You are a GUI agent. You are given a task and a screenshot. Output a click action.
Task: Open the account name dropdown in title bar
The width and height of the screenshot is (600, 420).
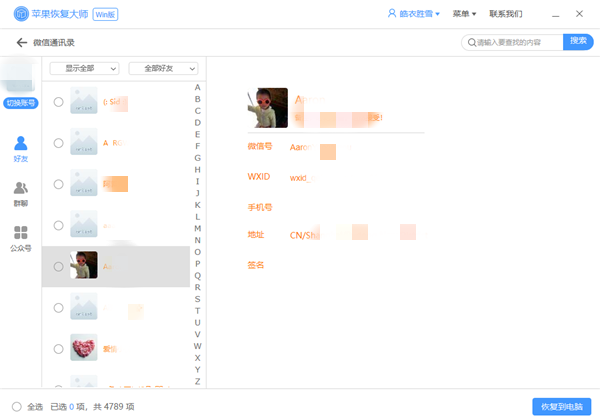coord(419,14)
